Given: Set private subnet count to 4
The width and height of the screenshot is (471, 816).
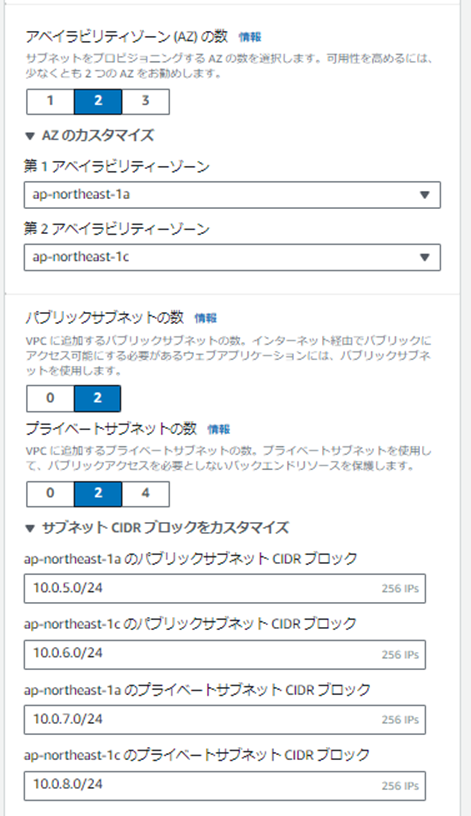Looking at the screenshot, I should (x=145, y=494).
